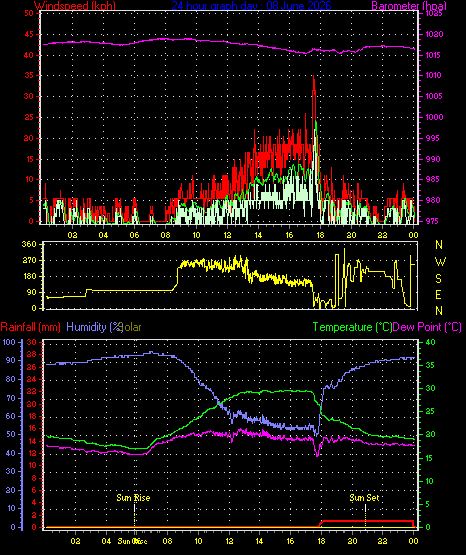This screenshot has height=555, width=466.
Task: Select the 25 value on temperature axis
Action: pyautogui.click(x=430, y=411)
